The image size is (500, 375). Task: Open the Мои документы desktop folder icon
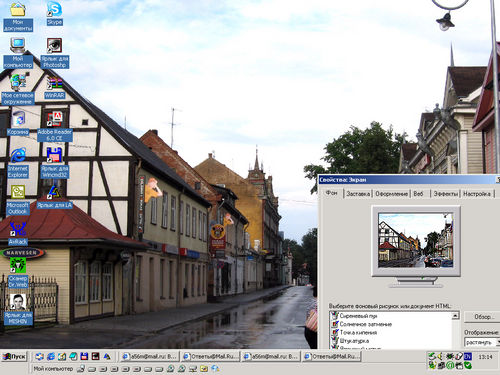point(18,17)
